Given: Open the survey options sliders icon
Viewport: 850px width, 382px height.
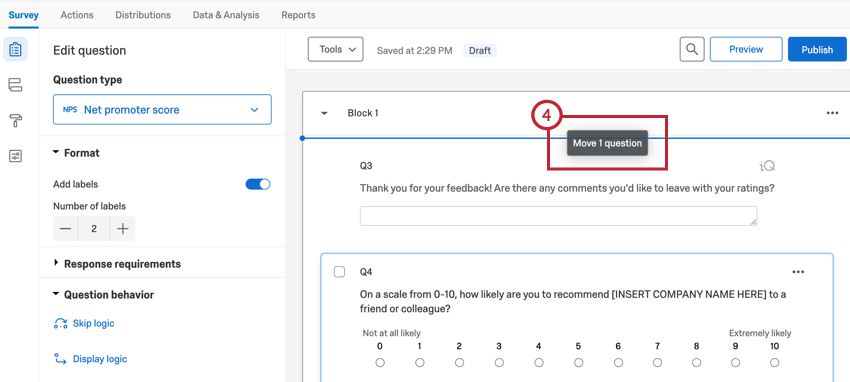Looking at the screenshot, I should [15, 156].
